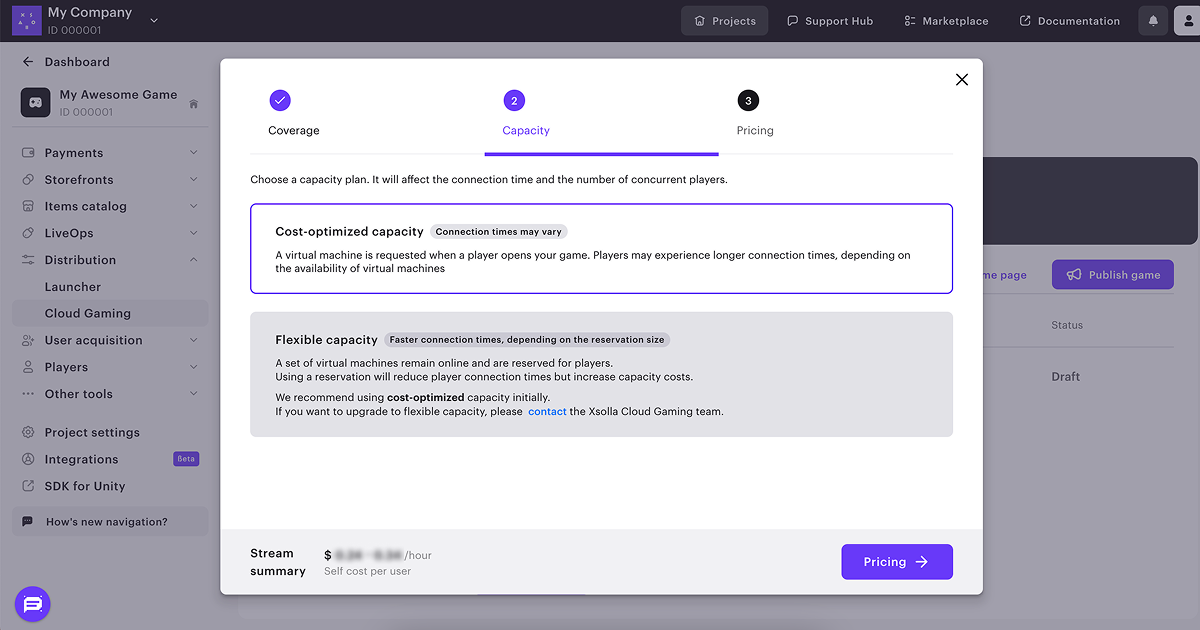Viewport: 1200px width, 630px height.
Task: Click the Publish game button
Action: [x=1112, y=275]
